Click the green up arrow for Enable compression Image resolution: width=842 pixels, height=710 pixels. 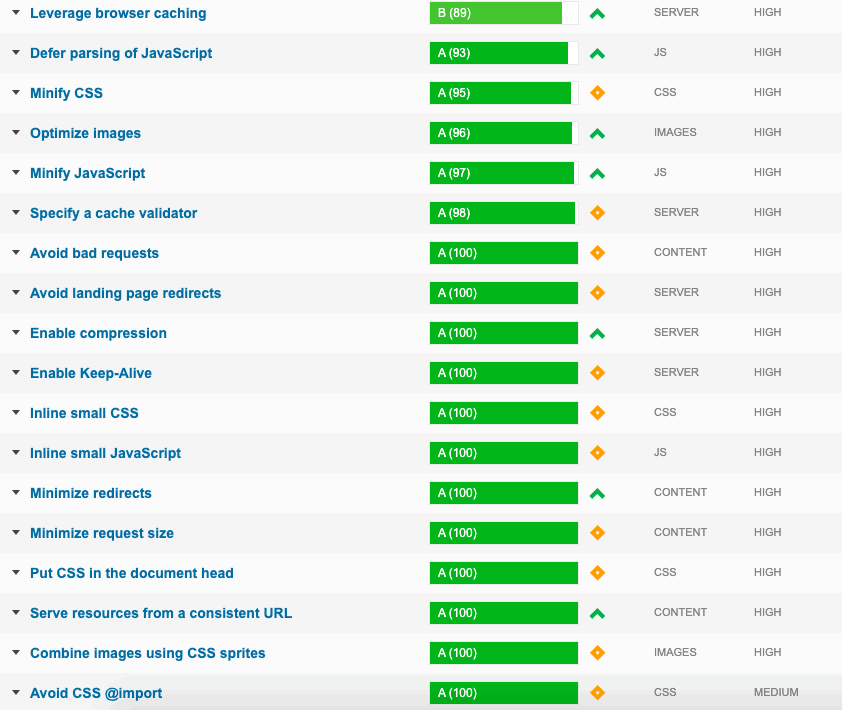pos(597,334)
